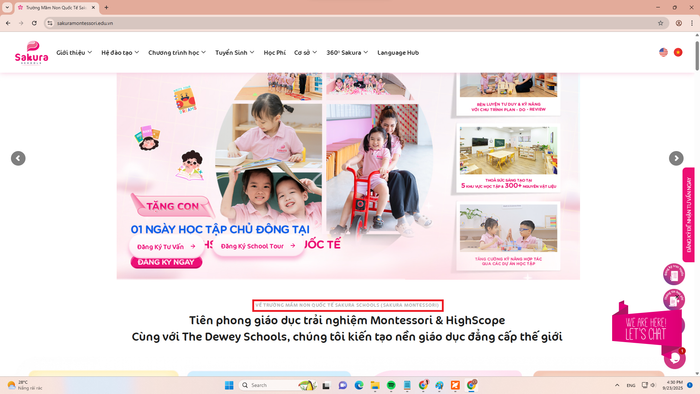View site information icon in address bar

pyautogui.click(x=50, y=23)
